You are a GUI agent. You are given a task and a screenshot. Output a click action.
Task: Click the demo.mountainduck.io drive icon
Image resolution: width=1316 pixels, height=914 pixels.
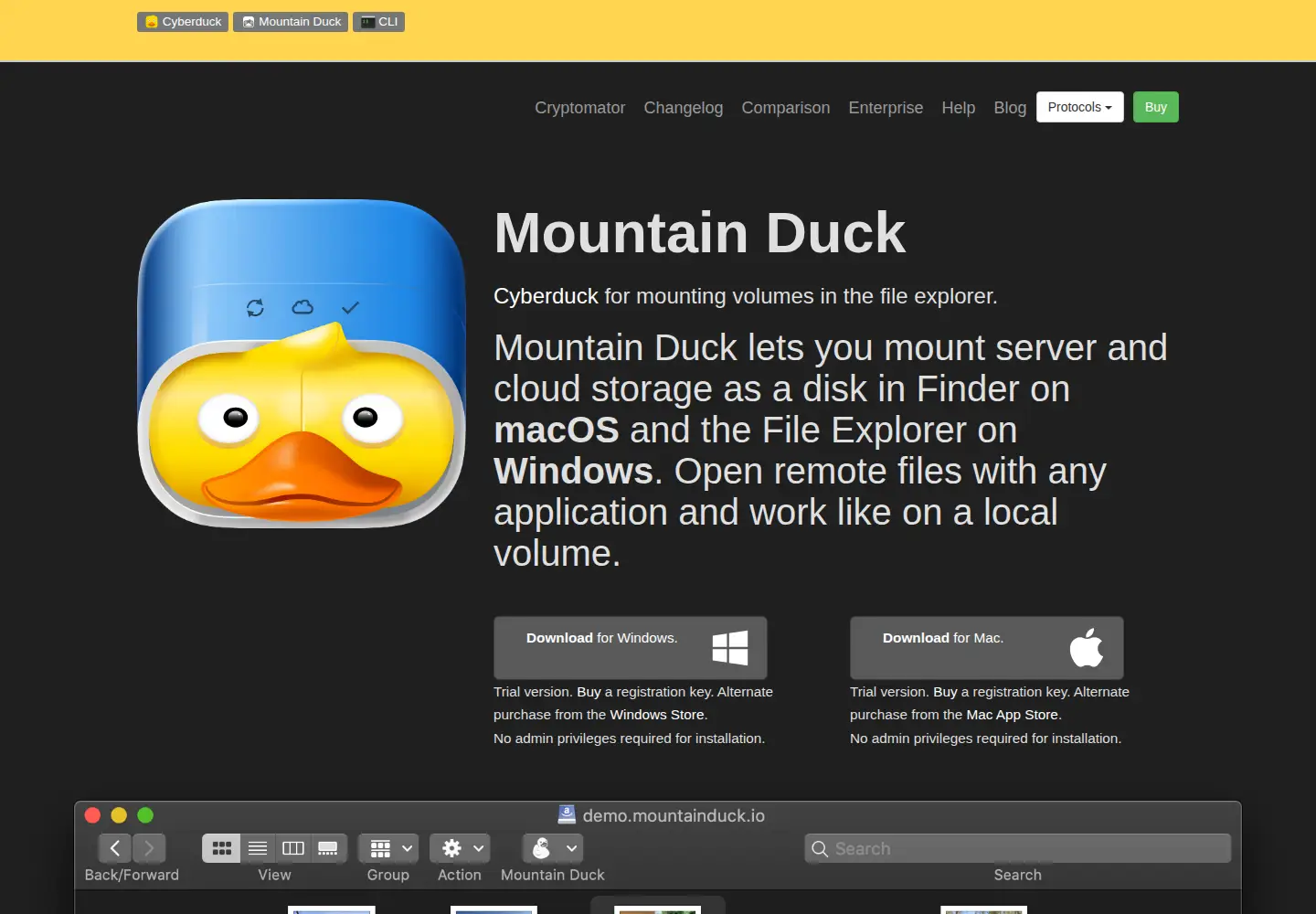[x=567, y=814]
